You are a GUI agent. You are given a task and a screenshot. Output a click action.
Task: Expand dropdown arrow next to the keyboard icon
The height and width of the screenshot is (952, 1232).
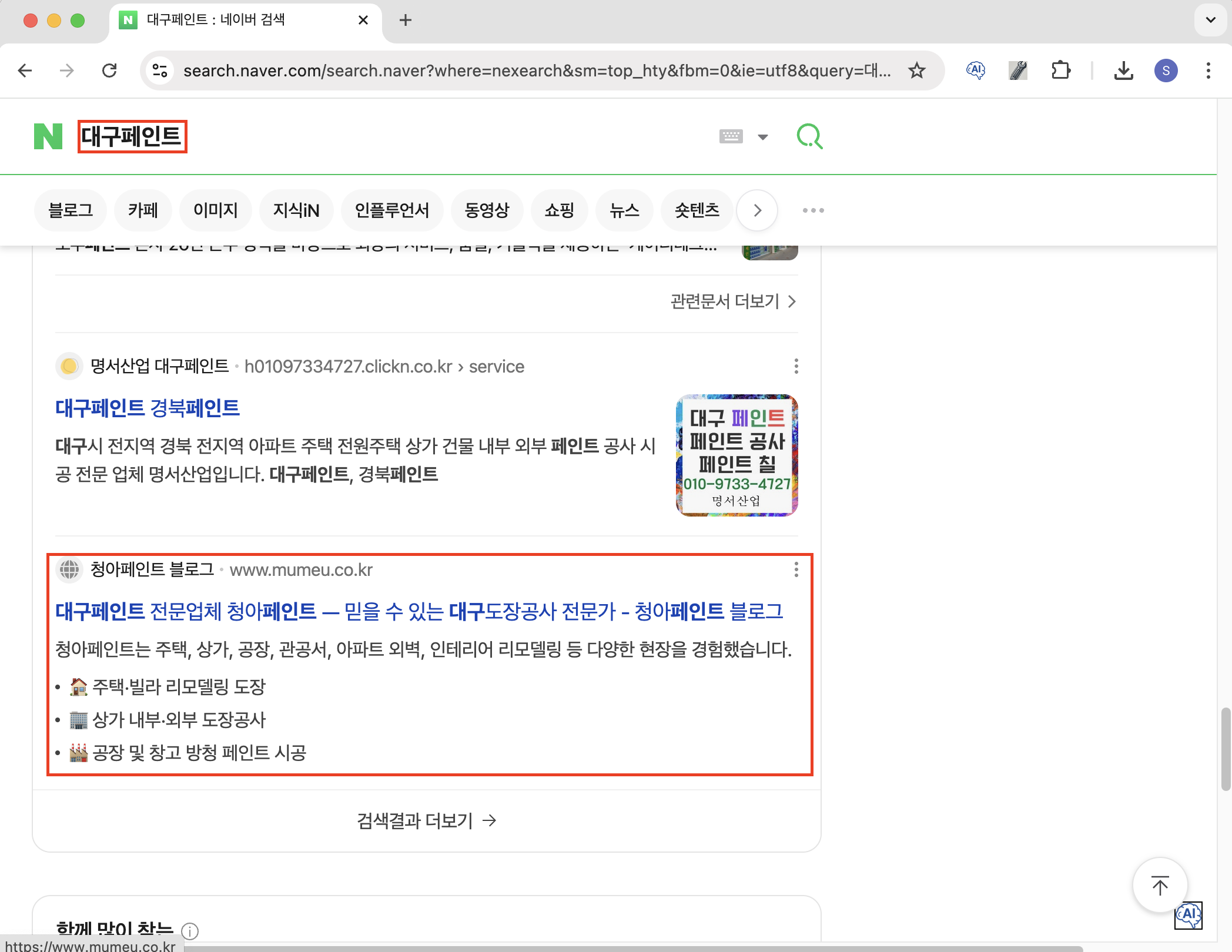pyautogui.click(x=763, y=137)
